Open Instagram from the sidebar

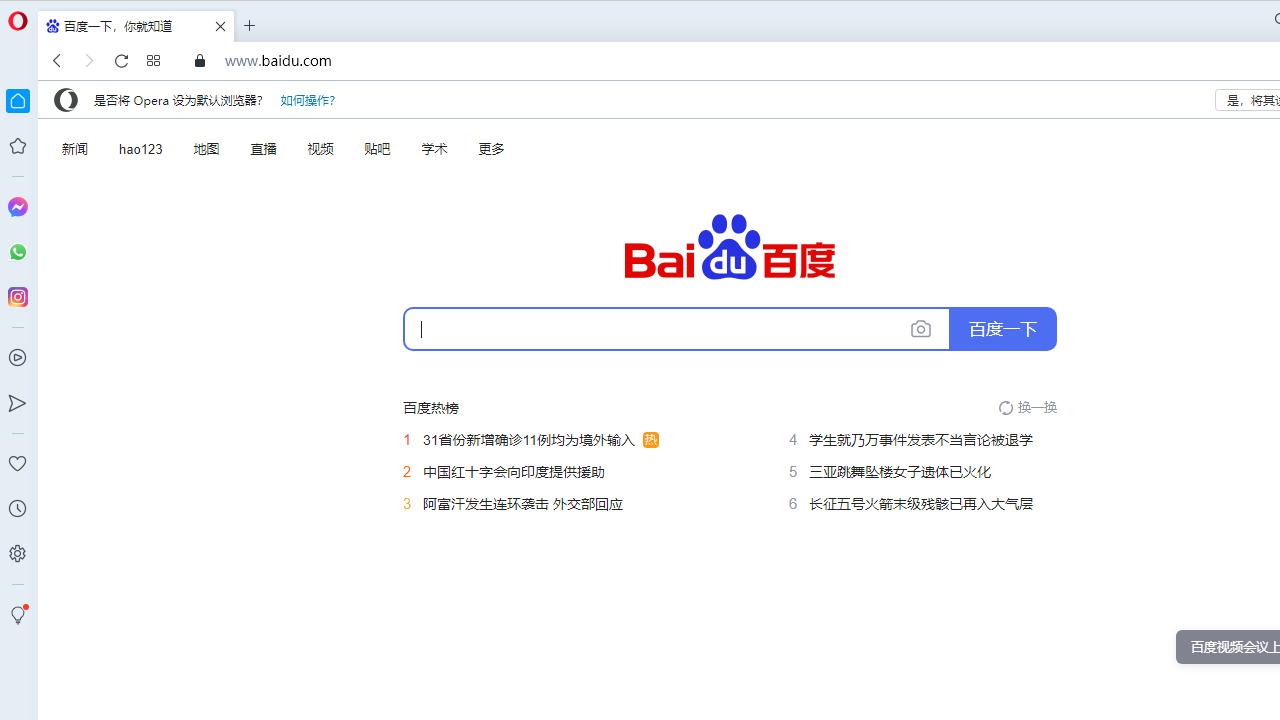17,297
